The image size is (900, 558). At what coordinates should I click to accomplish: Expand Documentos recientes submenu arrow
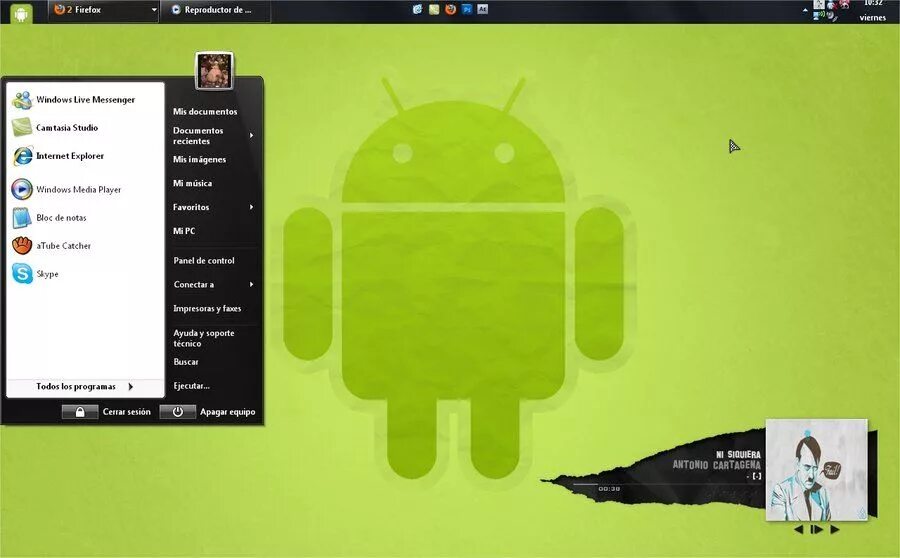tap(251, 135)
